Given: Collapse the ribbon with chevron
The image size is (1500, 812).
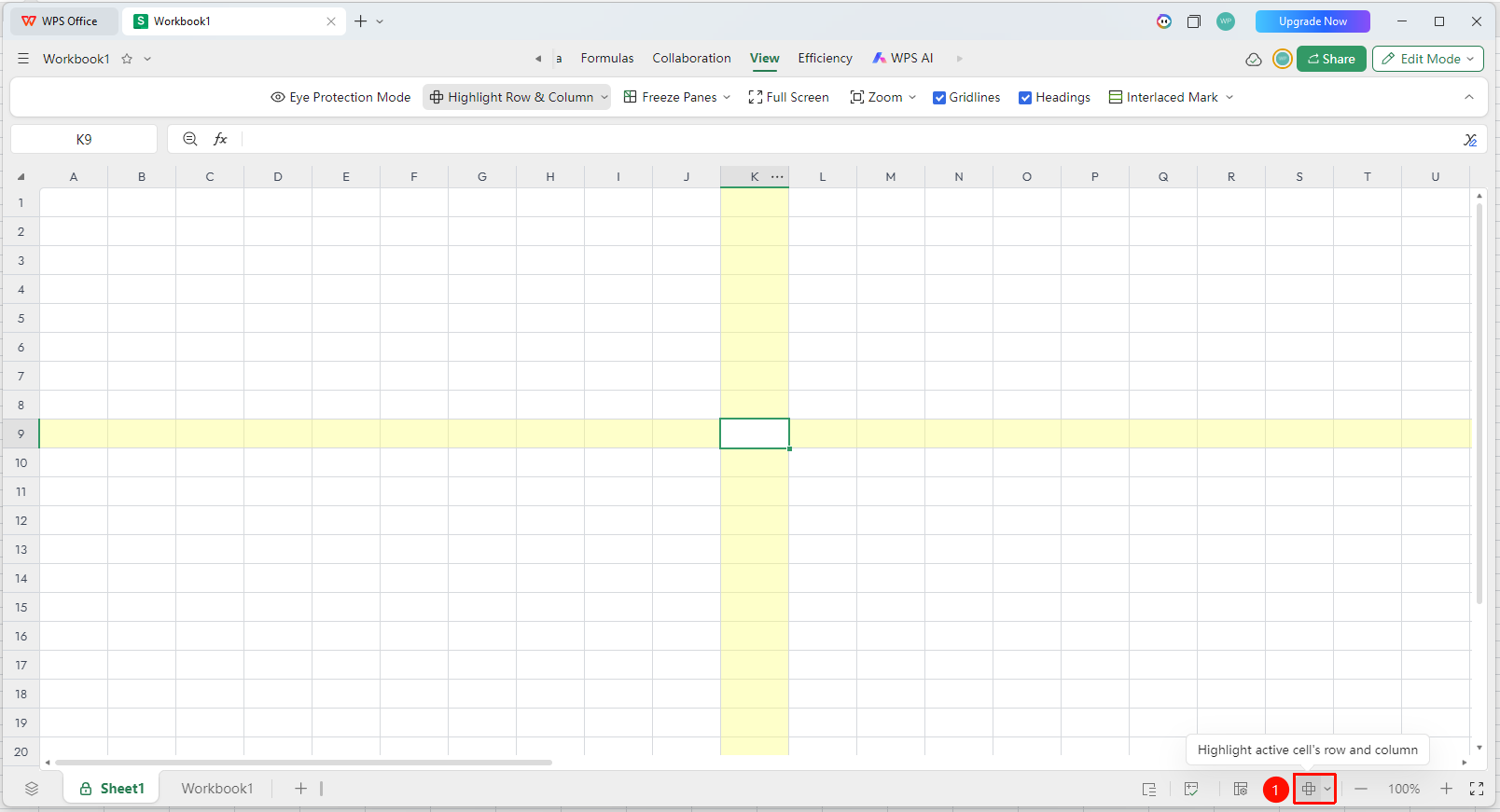Looking at the screenshot, I should (1469, 97).
